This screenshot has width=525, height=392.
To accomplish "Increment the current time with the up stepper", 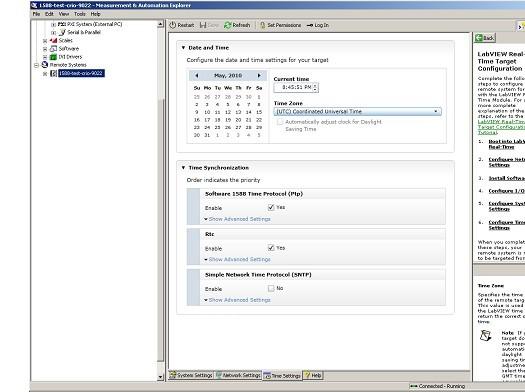I will coord(315,85).
